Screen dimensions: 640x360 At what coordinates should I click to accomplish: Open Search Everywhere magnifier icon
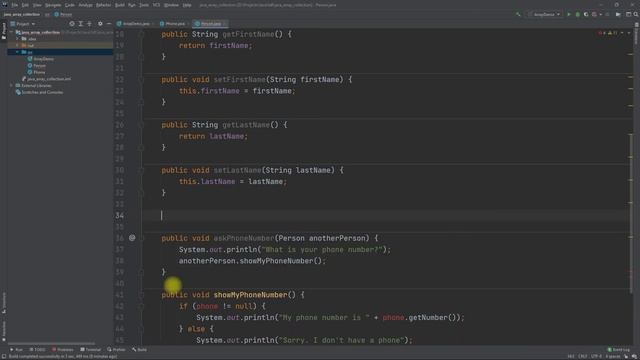pos(636,14)
